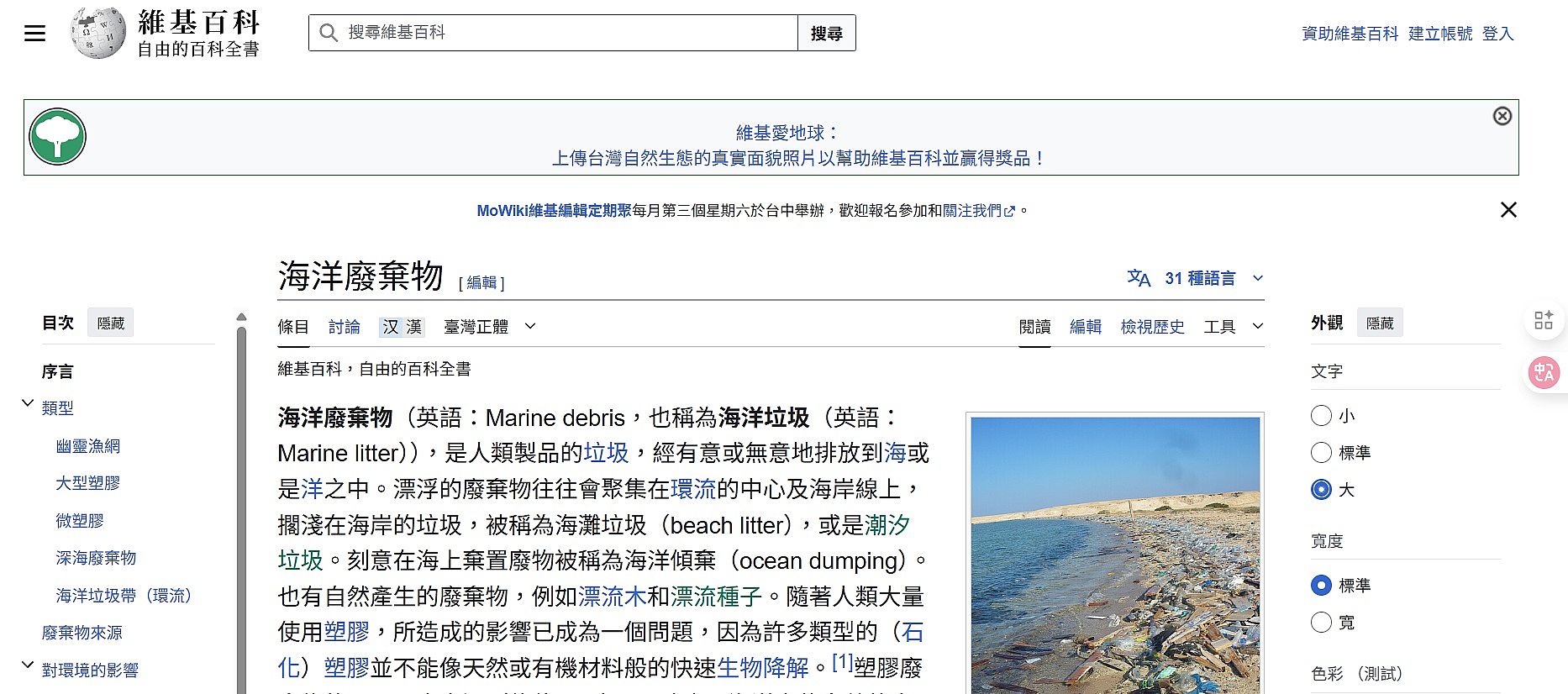Switch to the 討論 talk tab

click(344, 327)
